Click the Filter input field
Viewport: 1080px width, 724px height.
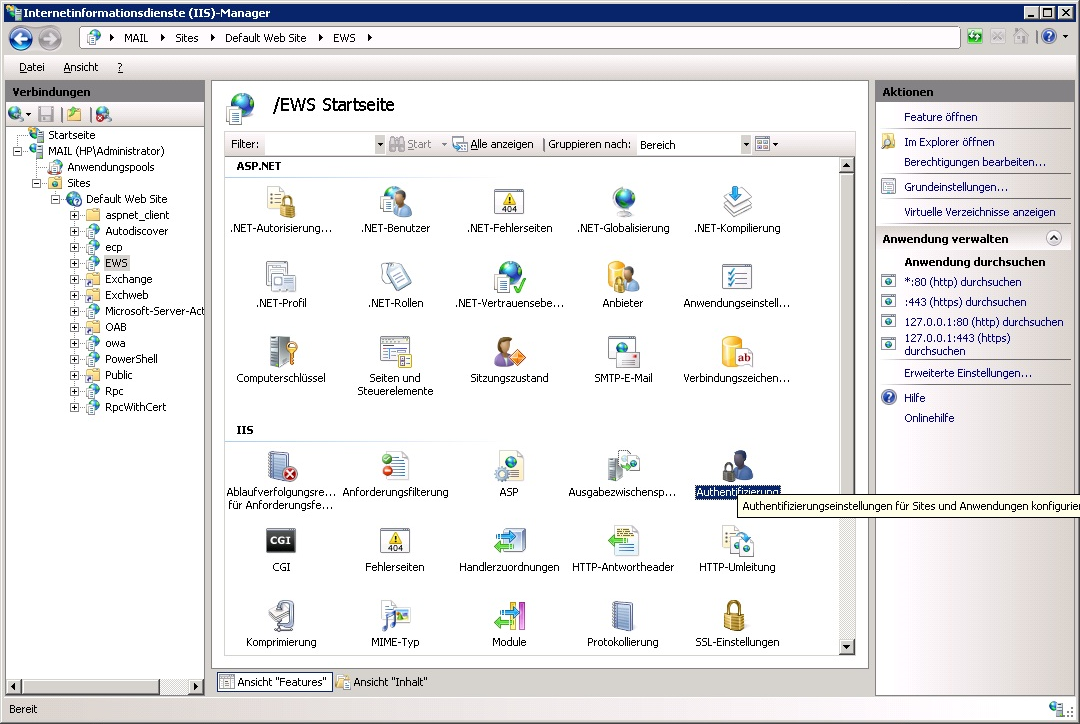pos(310,144)
